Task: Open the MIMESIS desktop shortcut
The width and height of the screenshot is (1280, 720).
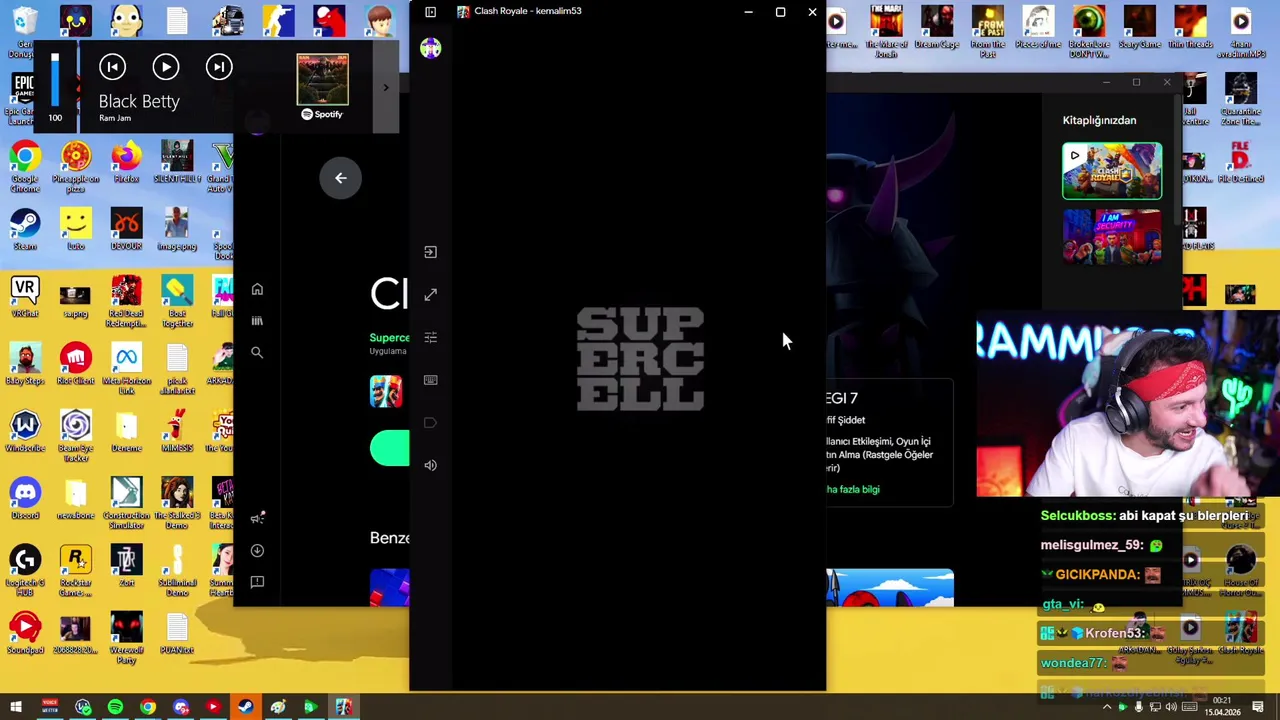Action: point(177,431)
